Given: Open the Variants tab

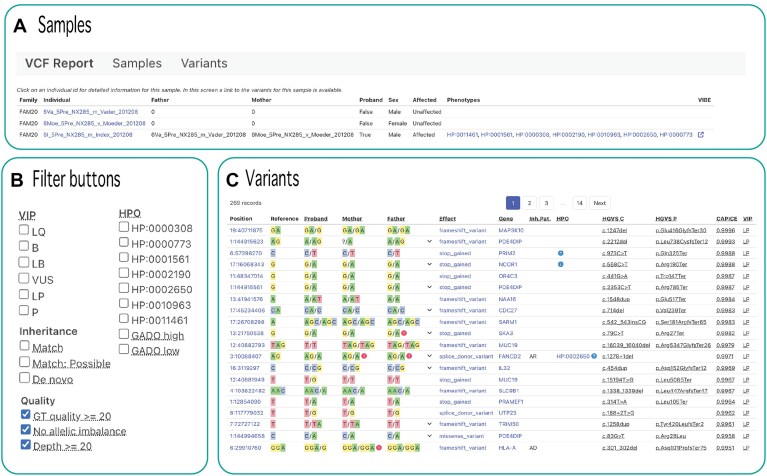Looking at the screenshot, I should click(203, 62).
